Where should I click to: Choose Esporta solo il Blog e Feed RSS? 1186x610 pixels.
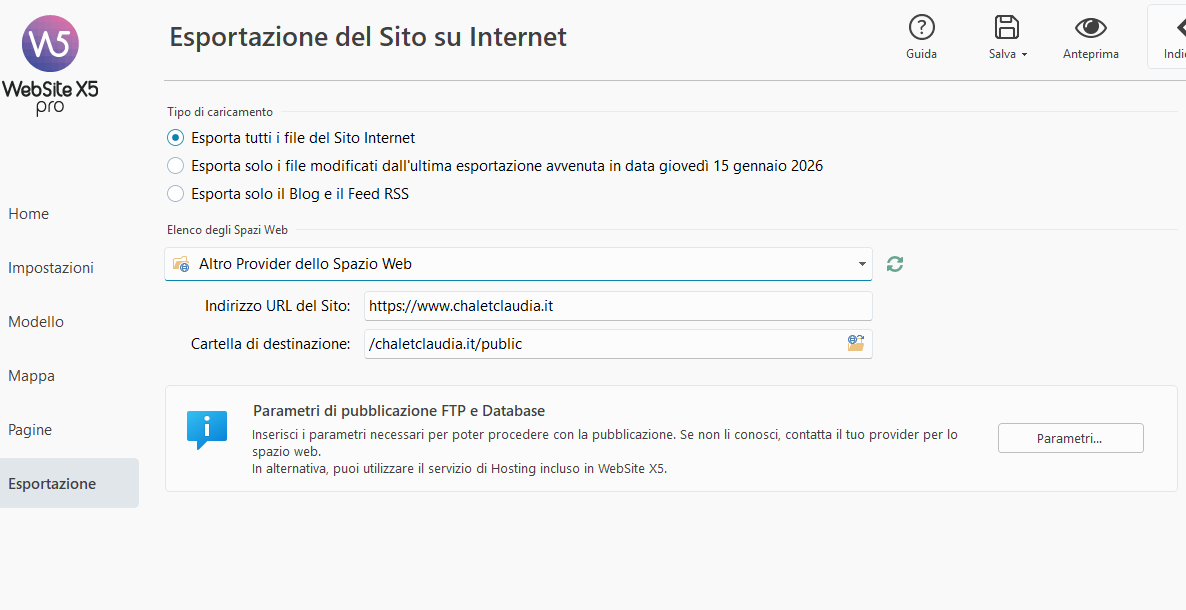click(x=176, y=194)
